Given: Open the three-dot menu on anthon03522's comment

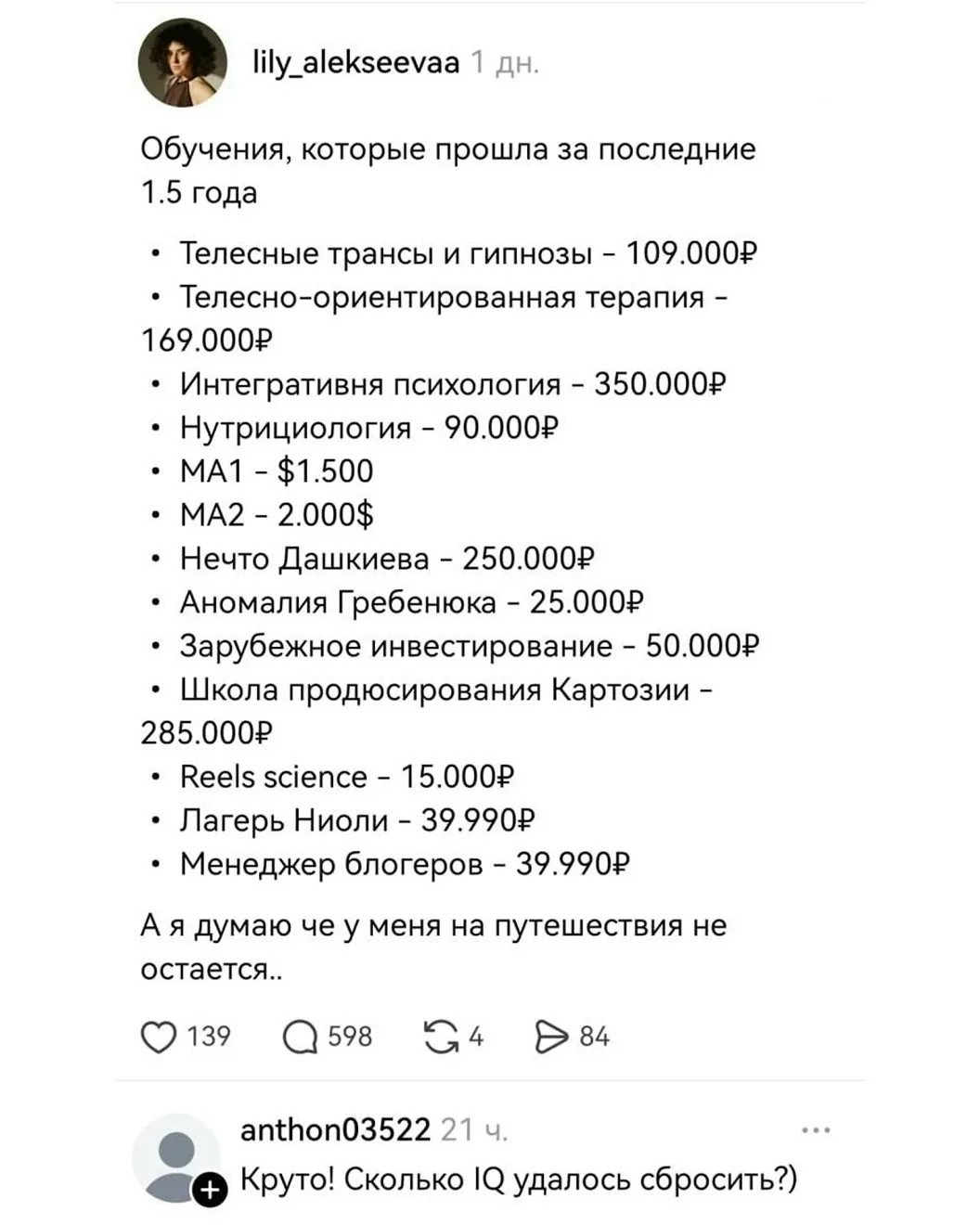Looking at the screenshot, I should point(816,1130).
